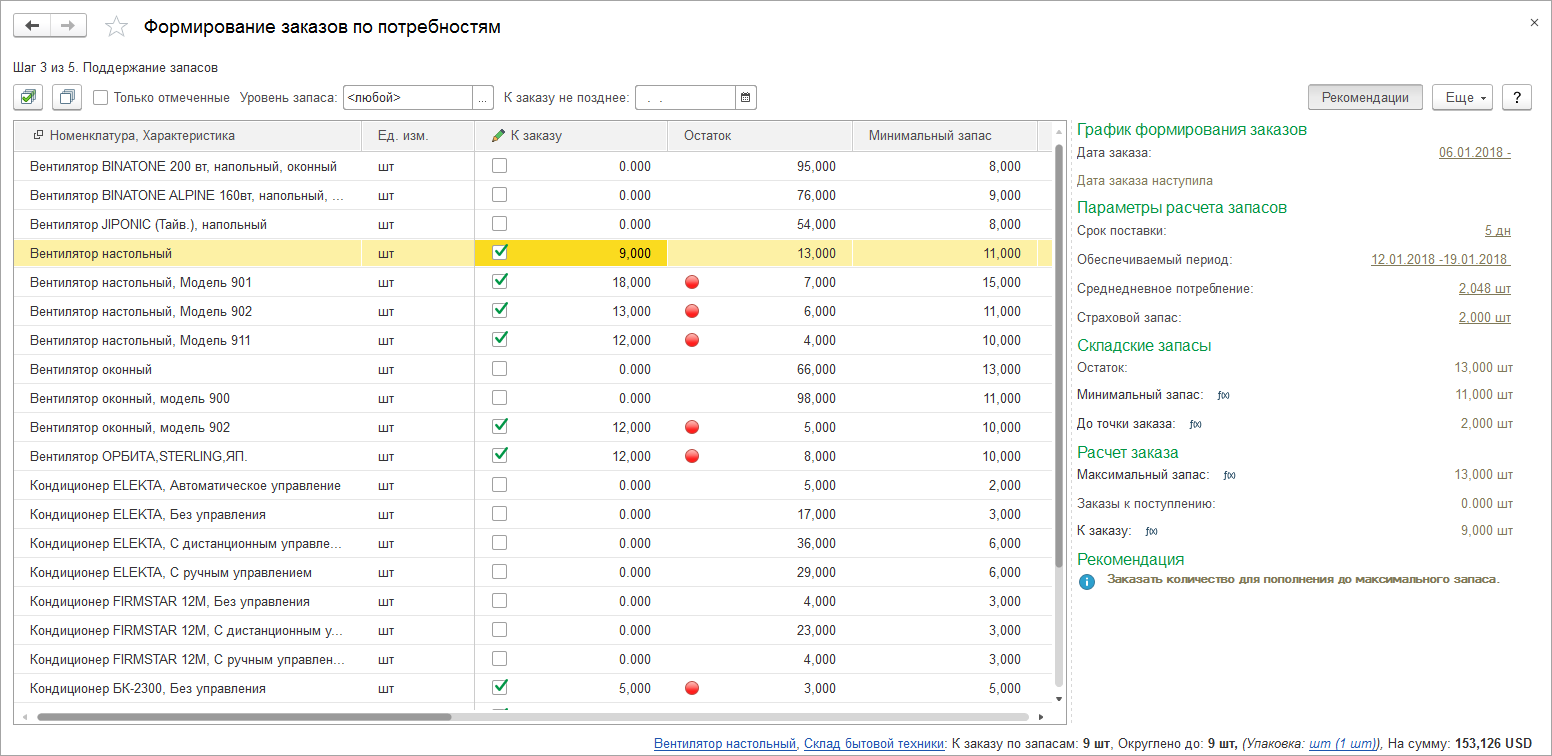Click red indicator for Вентилятор настольный, Модель 901
Viewport: 1552px width, 756px height.
coord(692,282)
